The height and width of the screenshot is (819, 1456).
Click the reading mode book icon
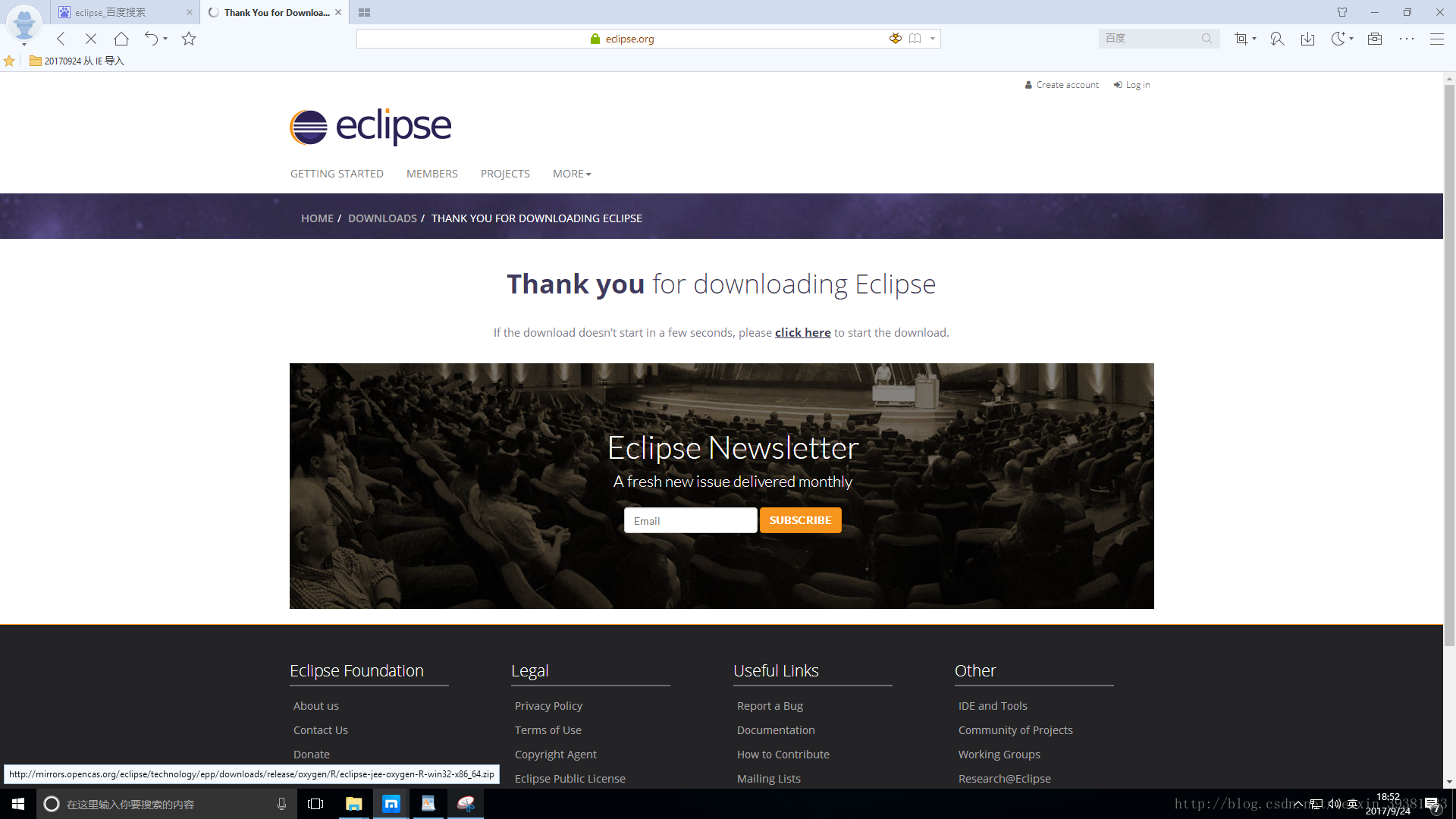point(915,39)
